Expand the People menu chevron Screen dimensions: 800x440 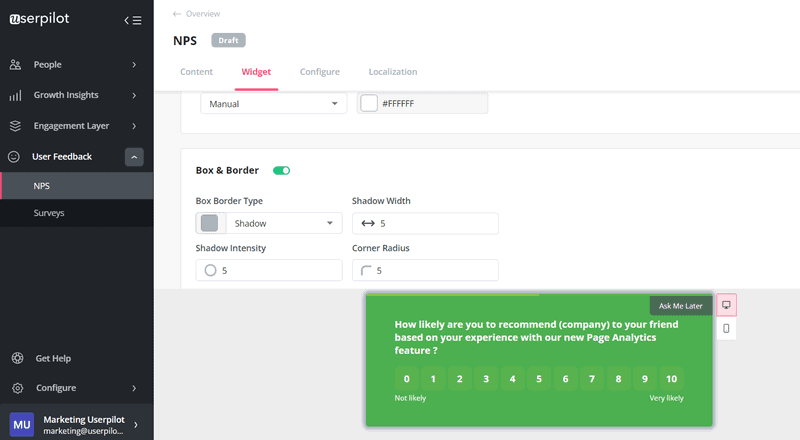point(134,65)
